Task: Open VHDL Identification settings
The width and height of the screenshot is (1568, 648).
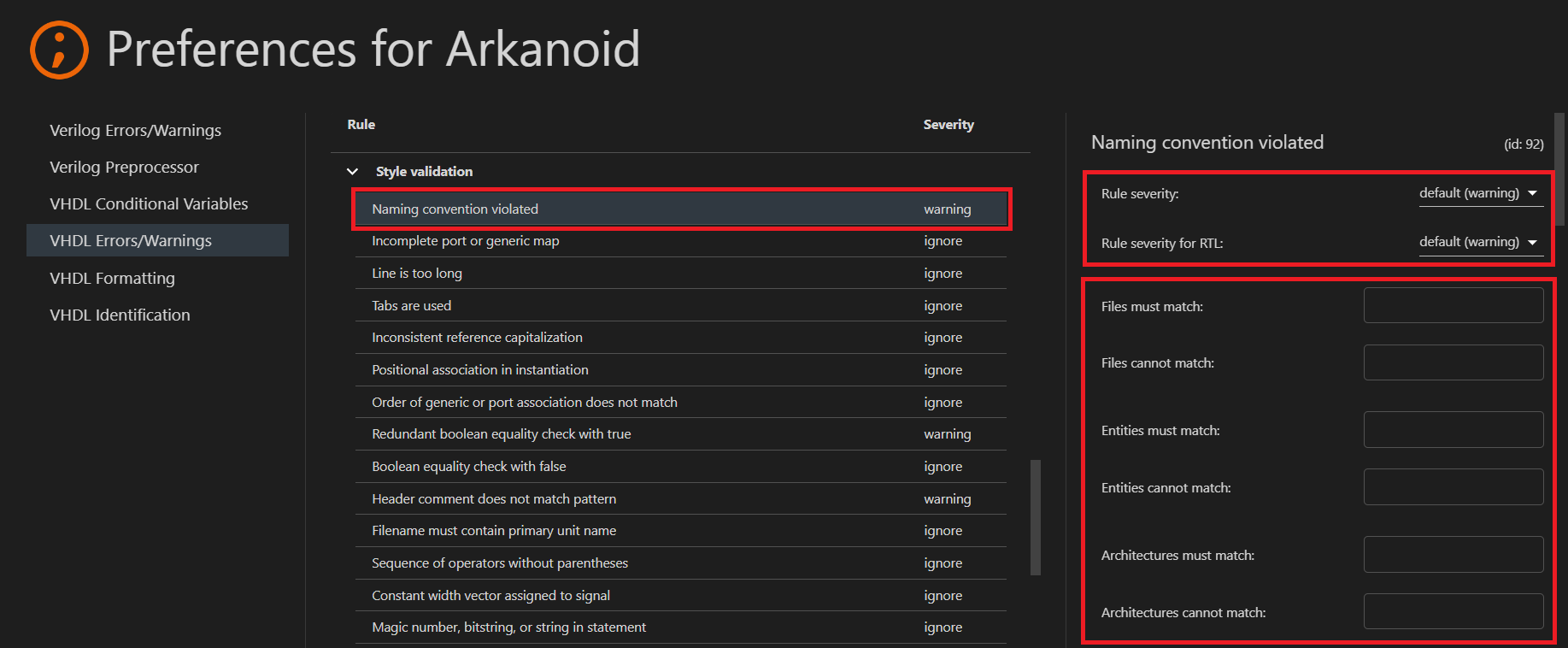Action: 120,315
